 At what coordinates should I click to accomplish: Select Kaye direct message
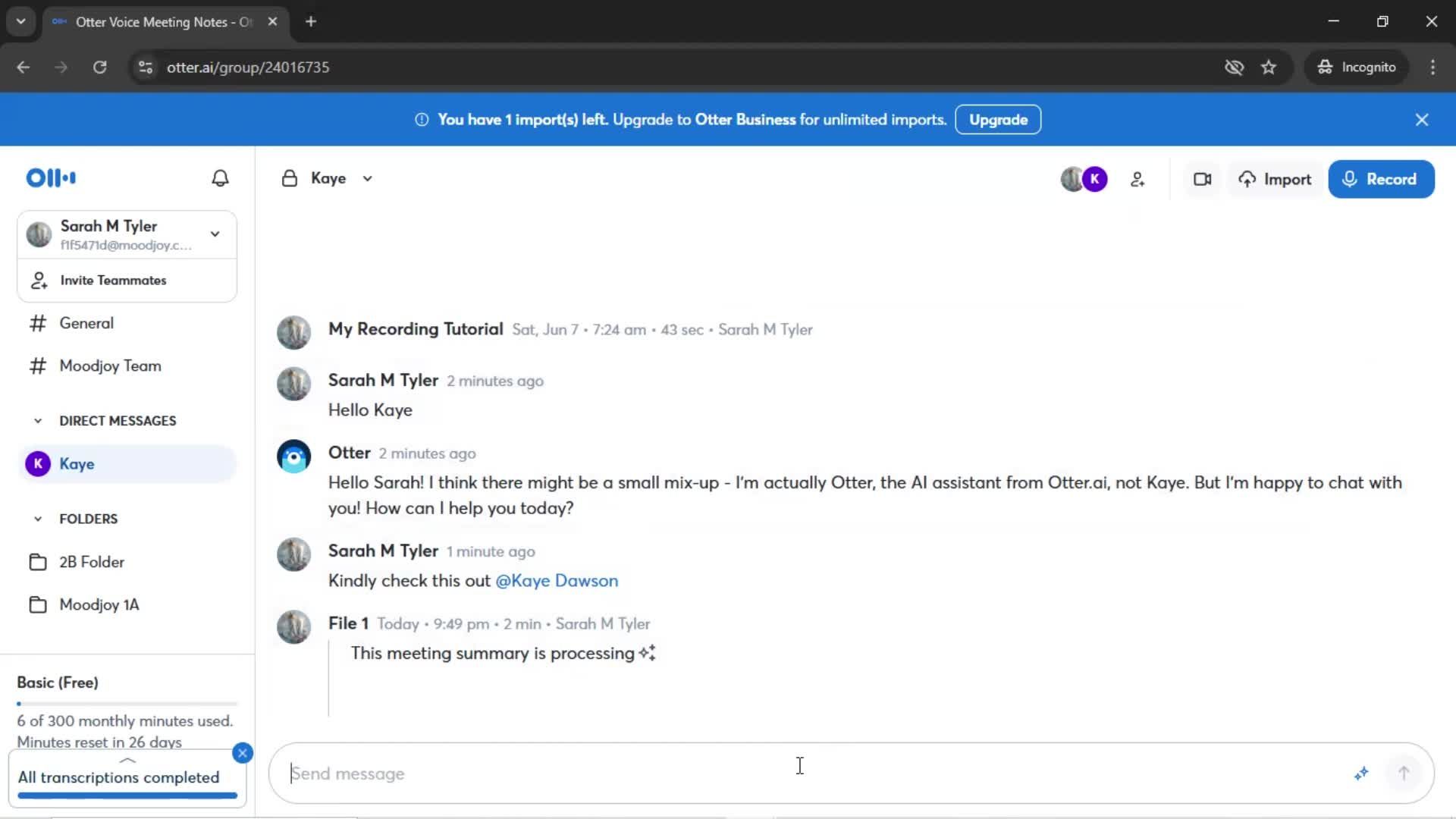coord(127,464)
